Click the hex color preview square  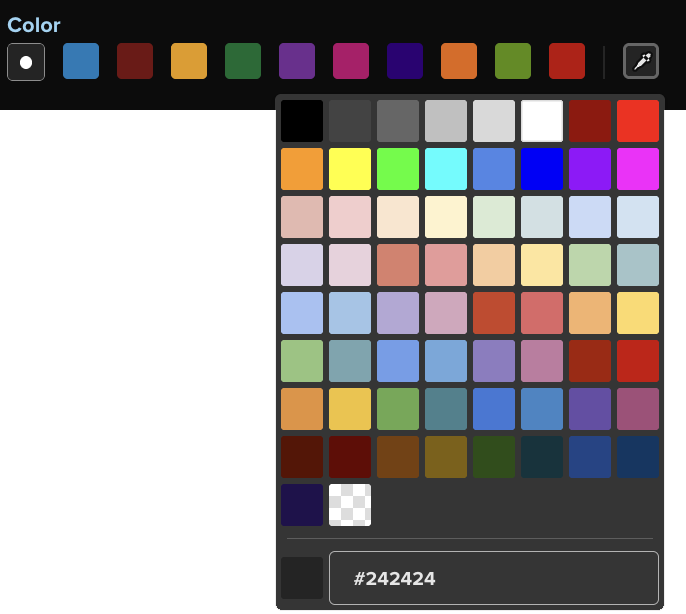click(302, 578)
